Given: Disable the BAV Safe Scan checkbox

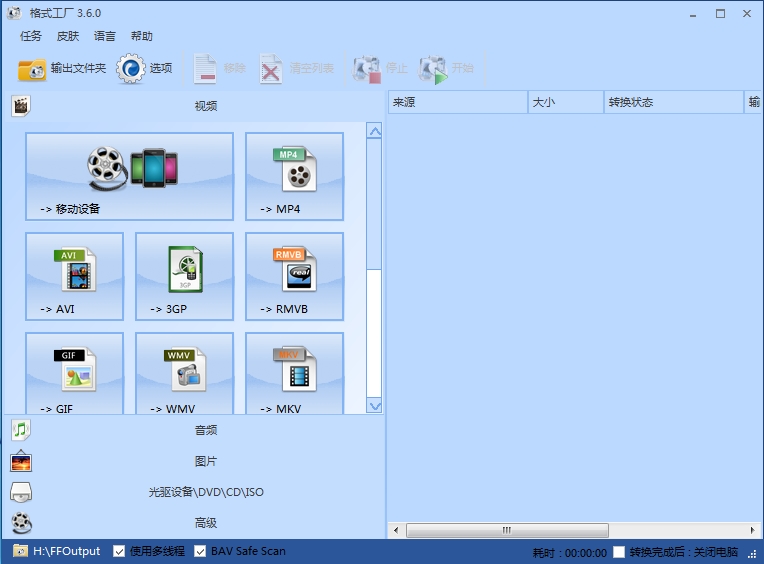Looking at the screenshot, I should point(201,551).
